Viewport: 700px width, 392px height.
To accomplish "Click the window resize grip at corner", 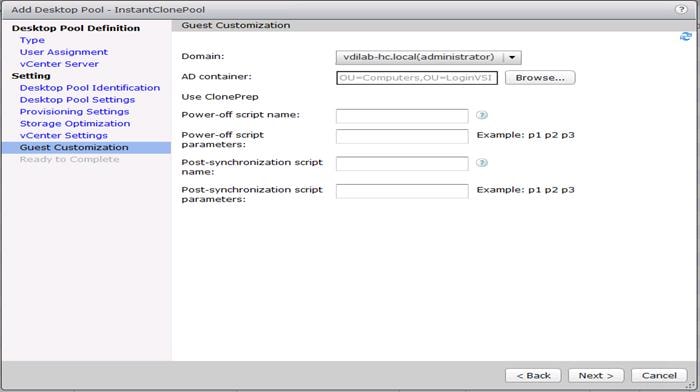I will click(x=693, y=386).
